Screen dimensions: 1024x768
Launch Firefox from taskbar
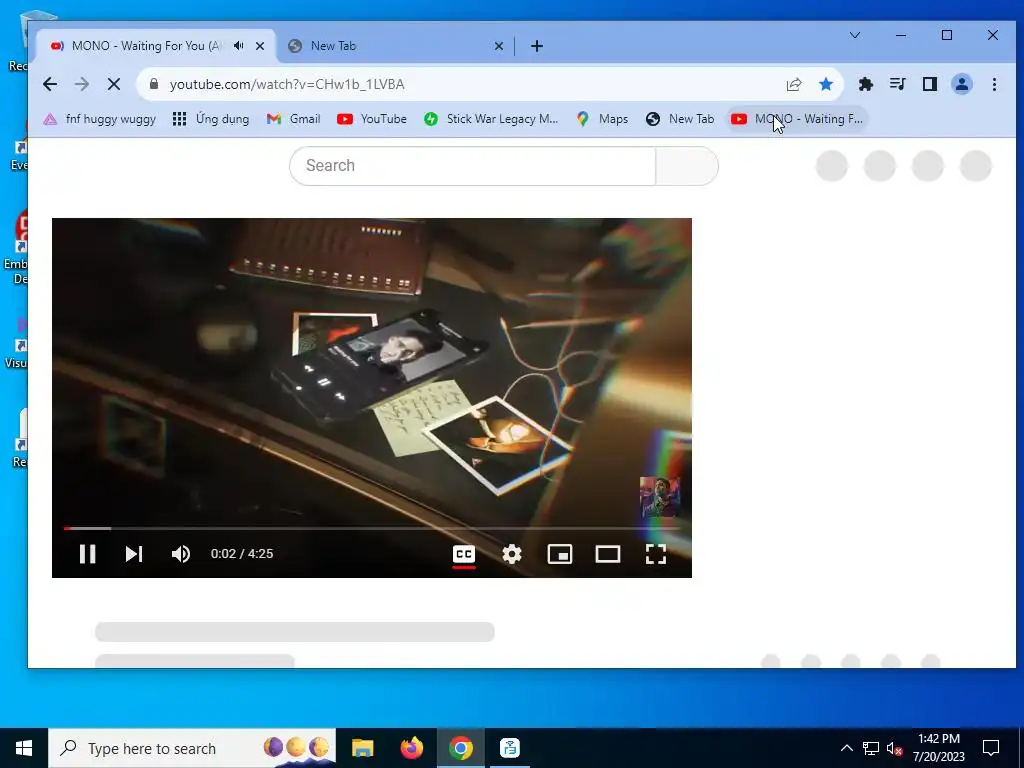411,748
